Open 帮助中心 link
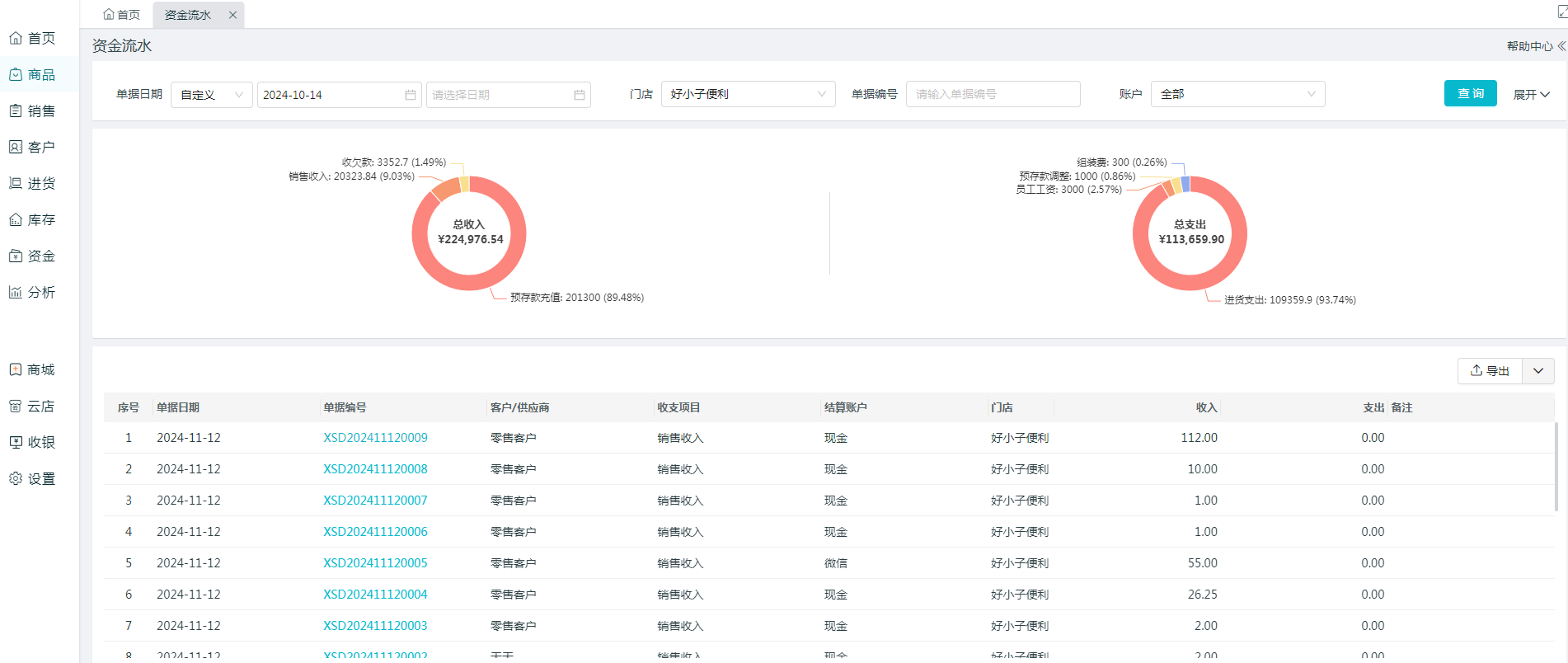The width and height of the screenshot is (1568, 663). [1529, 46]
